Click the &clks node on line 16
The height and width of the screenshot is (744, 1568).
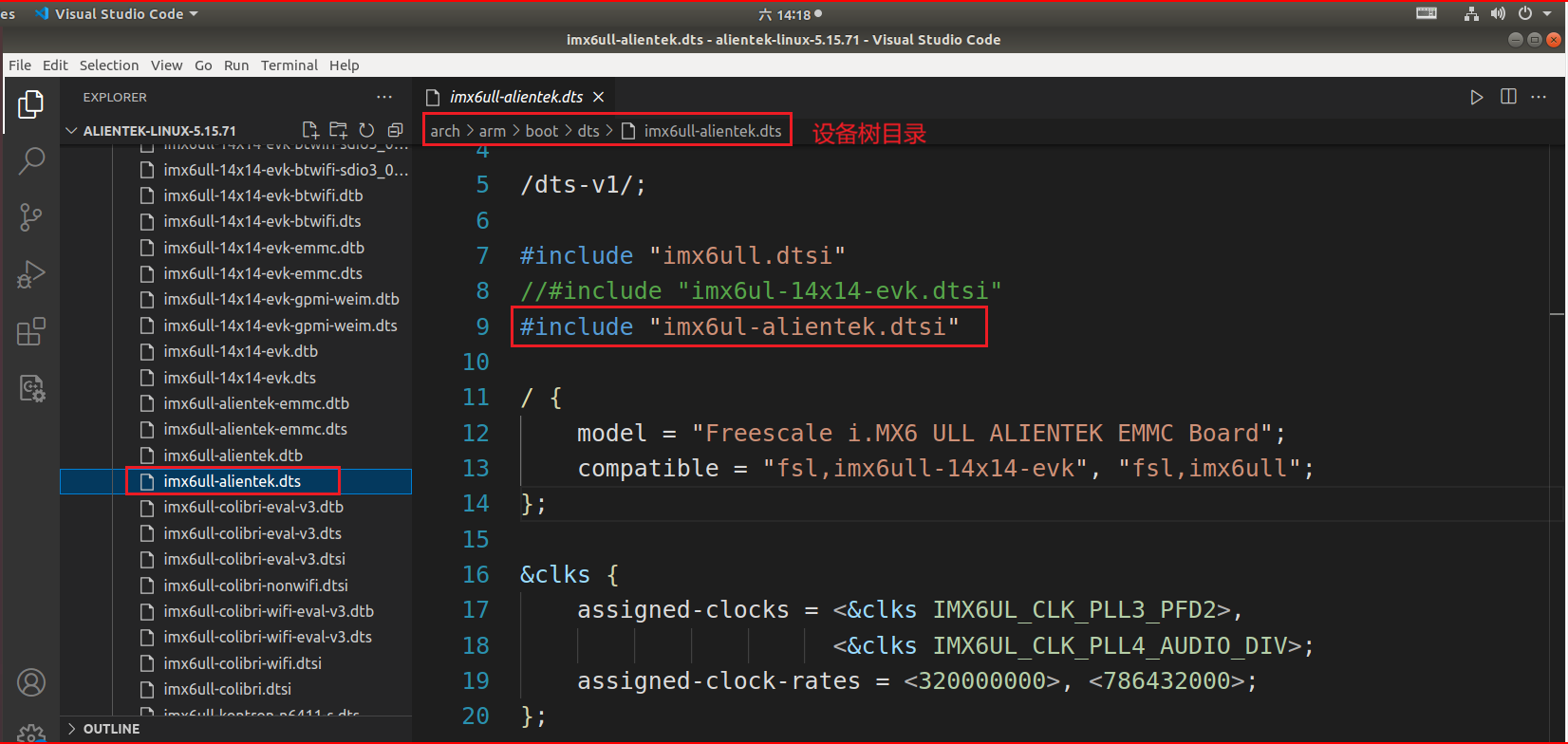tap(555, 575)
